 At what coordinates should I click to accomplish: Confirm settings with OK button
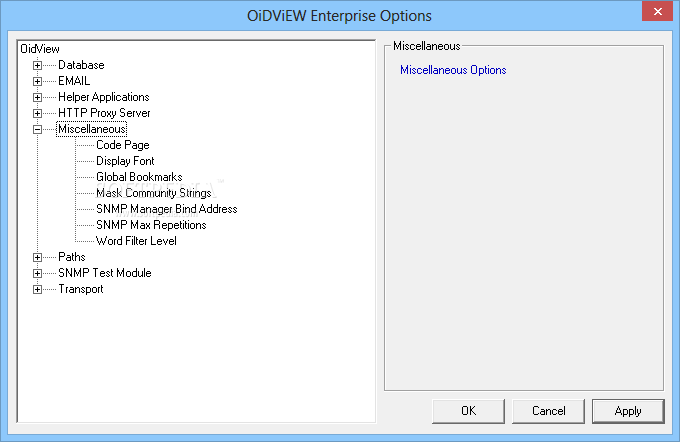pyautogui.click(x=468, y=411)
